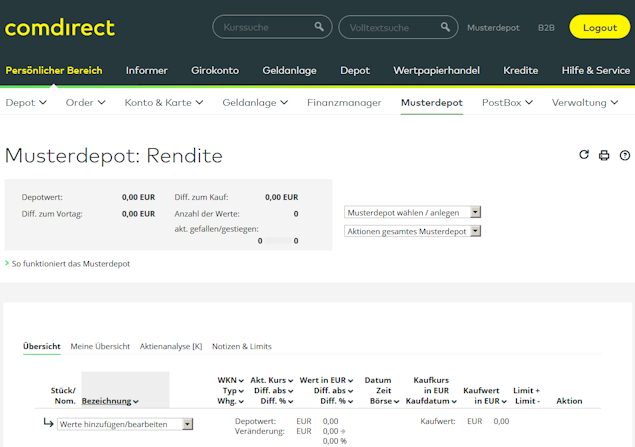Open the Wertpapierhandel main menu
This screenshot has height=447, width=635.
[437, 70]
